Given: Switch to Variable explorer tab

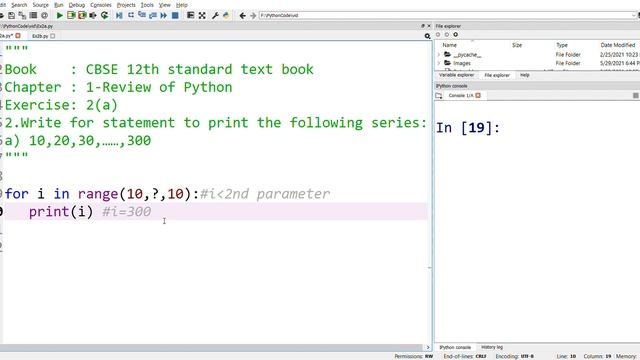Looking at the screenshot, I should [x=456, y=76].
